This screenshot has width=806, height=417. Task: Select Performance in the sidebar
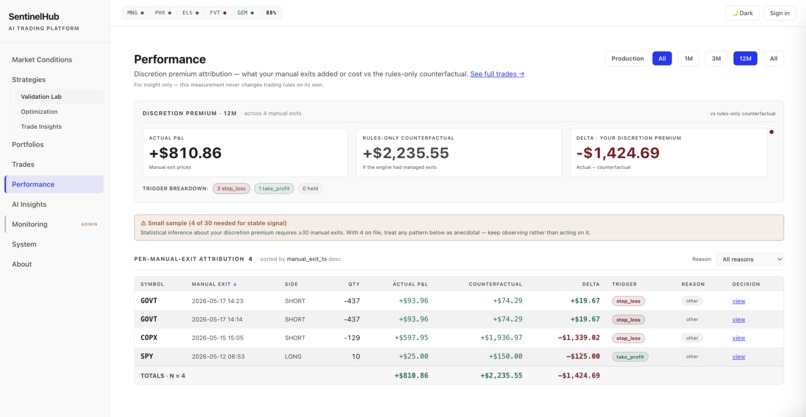tap(54, 184)
